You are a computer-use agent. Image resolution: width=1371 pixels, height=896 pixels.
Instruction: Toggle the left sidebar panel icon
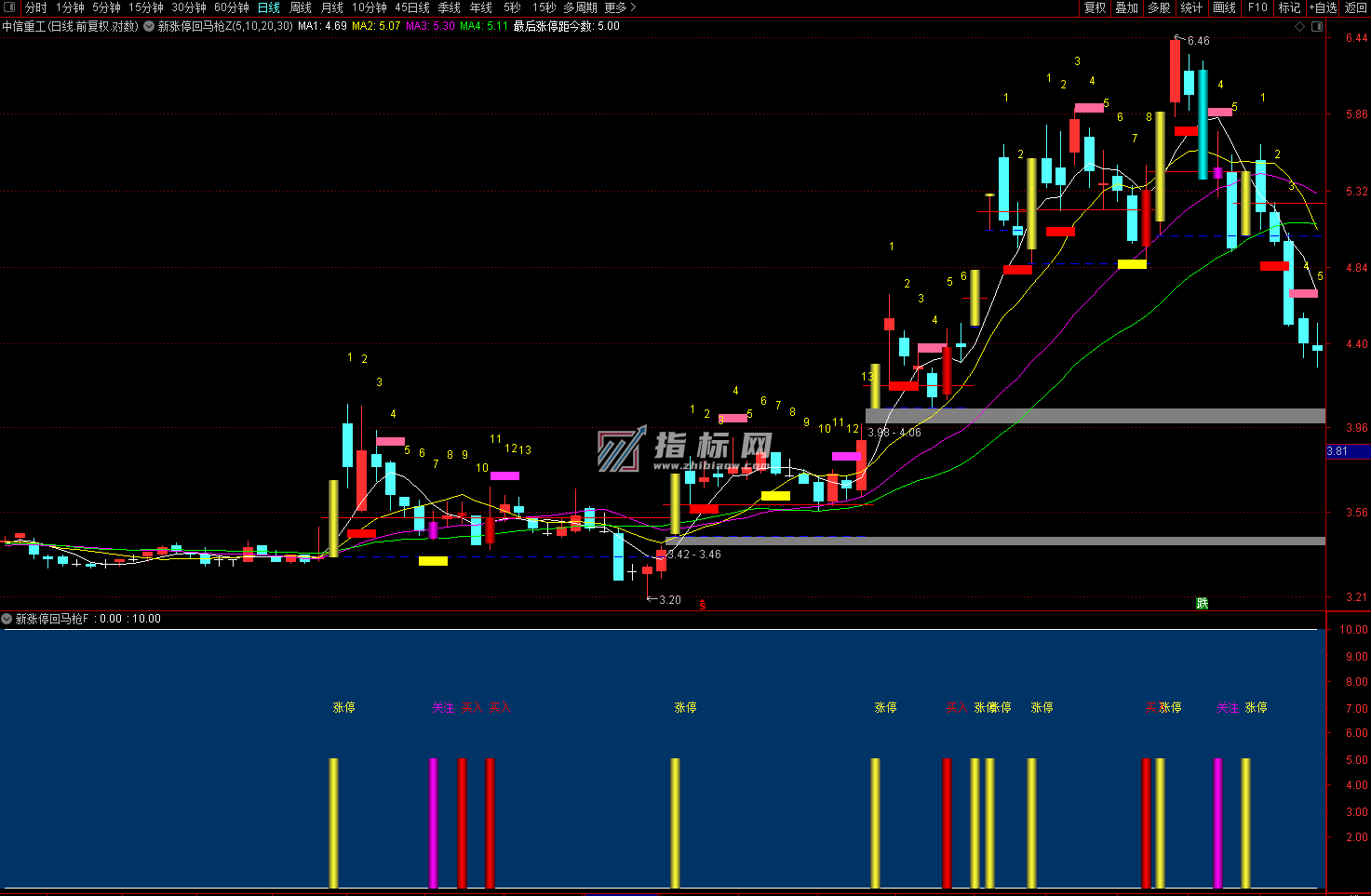coord(10,7)
